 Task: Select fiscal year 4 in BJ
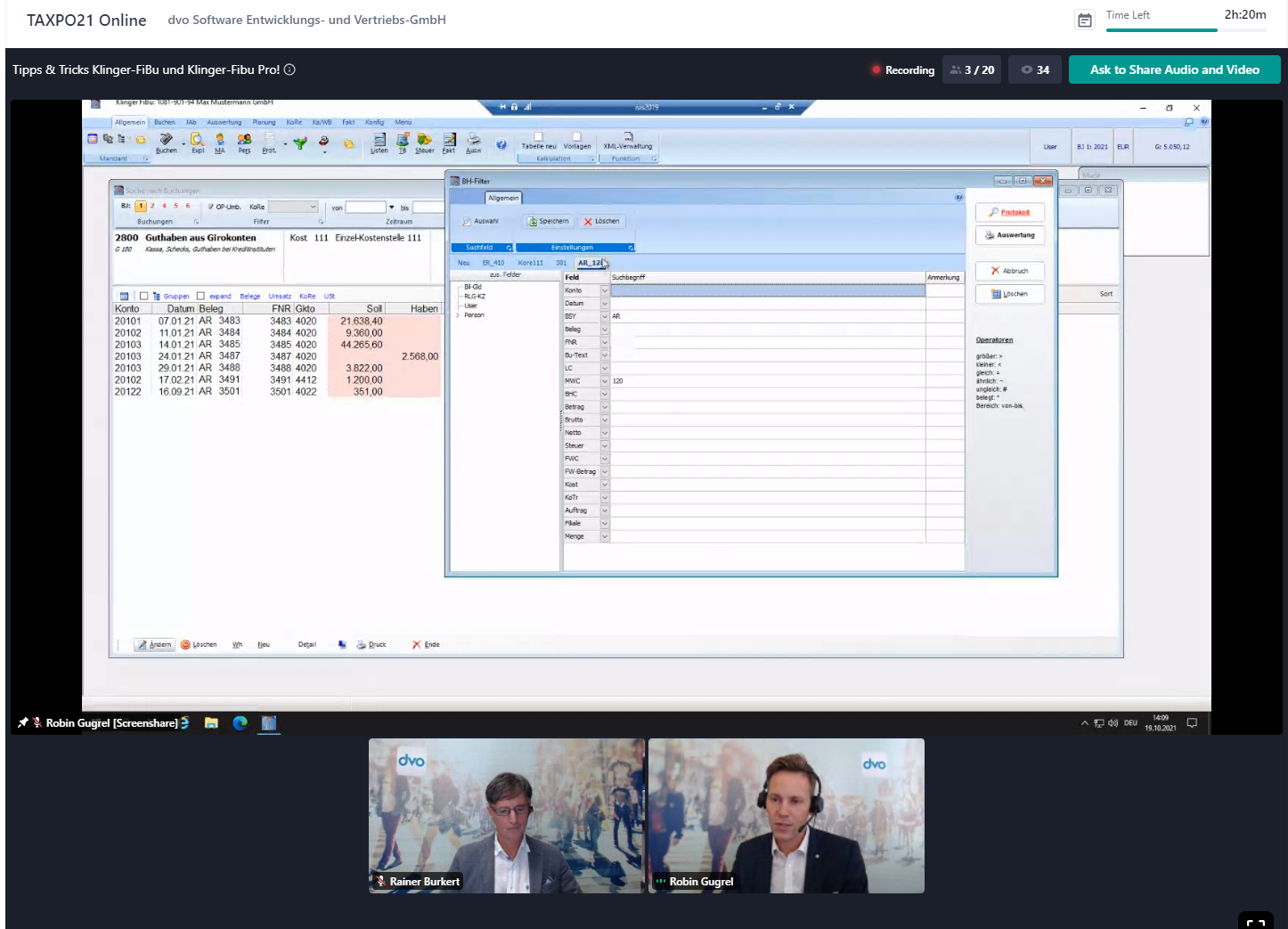click(164, 206)
